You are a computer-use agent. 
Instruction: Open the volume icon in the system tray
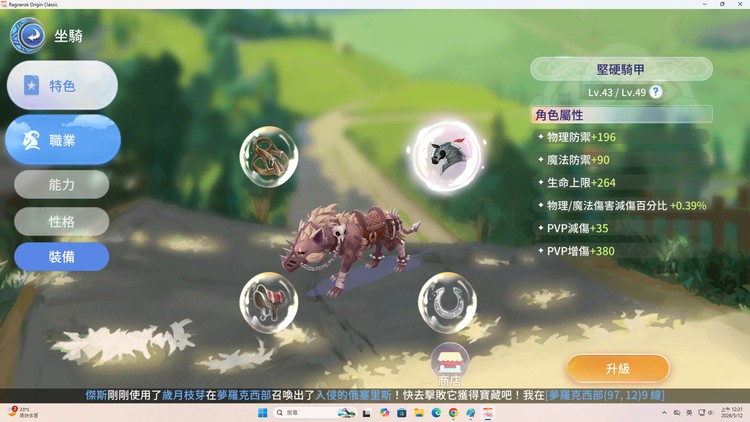(710, 413)
